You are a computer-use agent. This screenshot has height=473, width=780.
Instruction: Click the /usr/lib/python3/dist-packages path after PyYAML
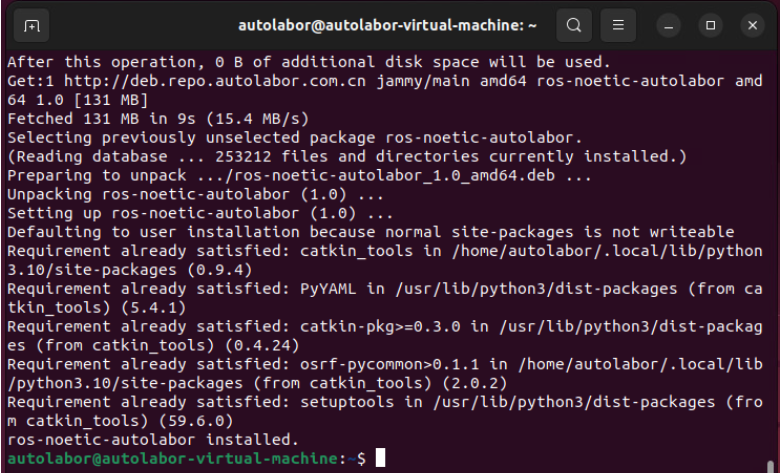click(536, 289)
